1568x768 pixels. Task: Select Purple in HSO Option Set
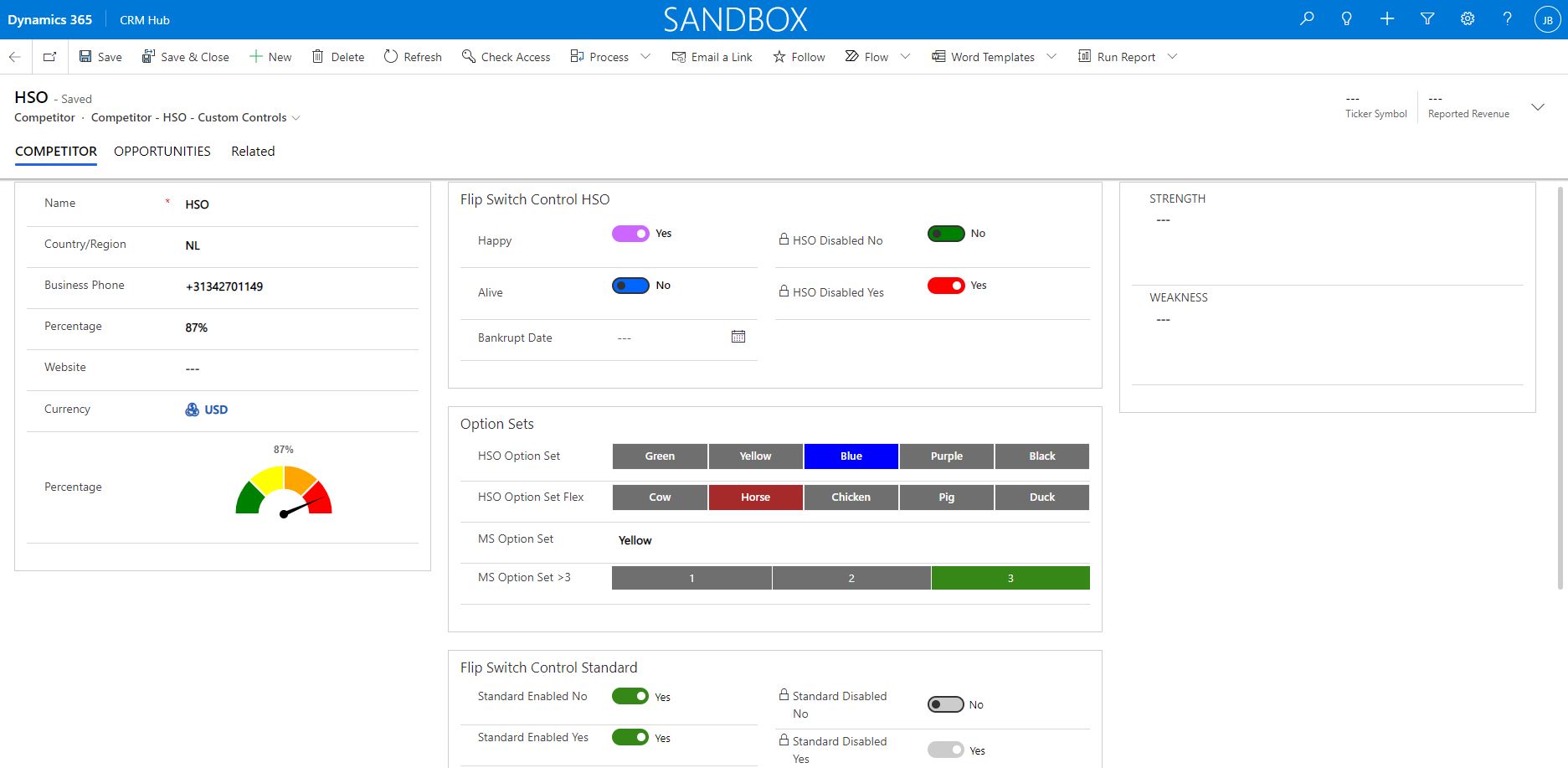click(x=946, y=456)
